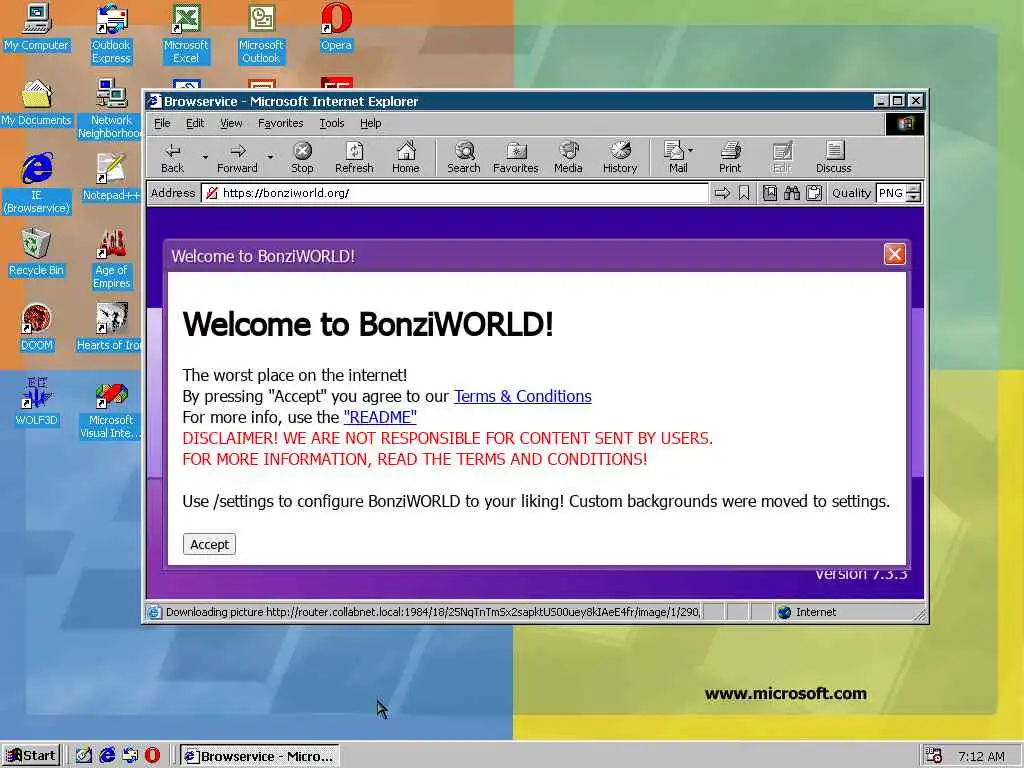Click the Back toolbar button
This screenshot has width=1024, height=768.
click(172, 157)
